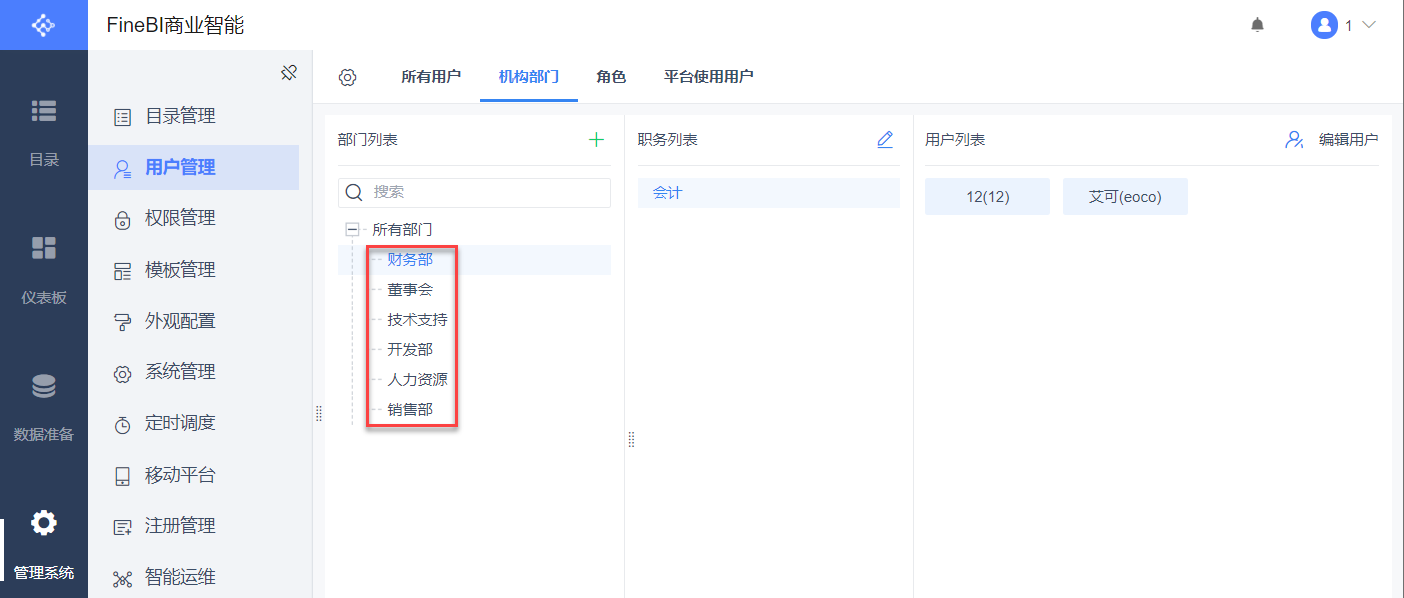Edit the position list with pencil icon
Viewport: 1404px width, 598px height.
885,140
